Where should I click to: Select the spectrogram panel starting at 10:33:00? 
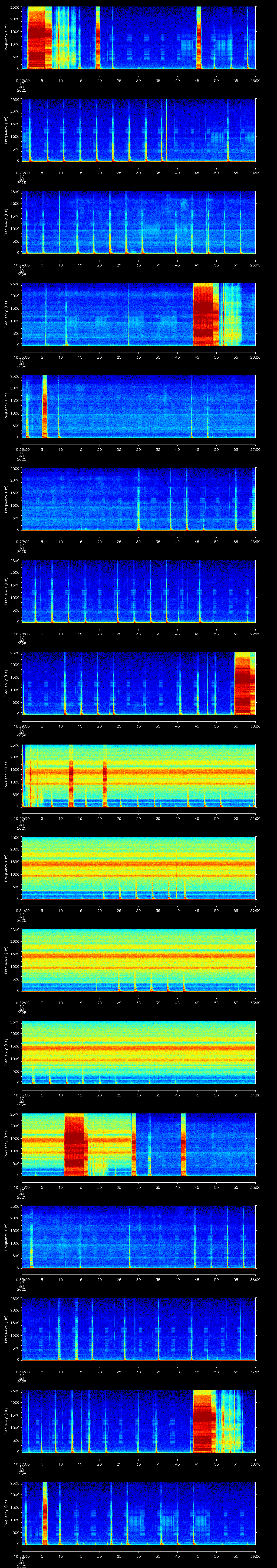(139, 1052)
